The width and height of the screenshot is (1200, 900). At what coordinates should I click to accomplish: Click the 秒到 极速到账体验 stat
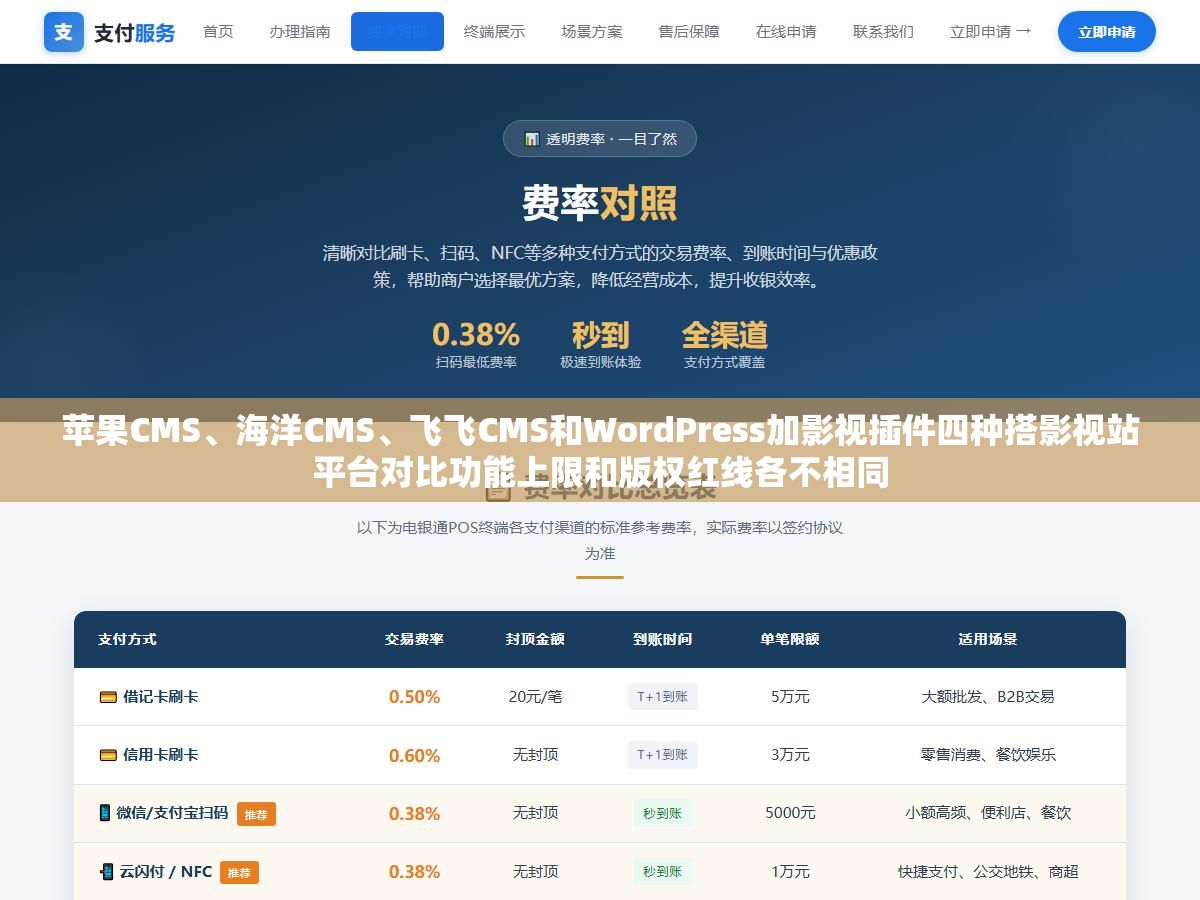point(600,344)
